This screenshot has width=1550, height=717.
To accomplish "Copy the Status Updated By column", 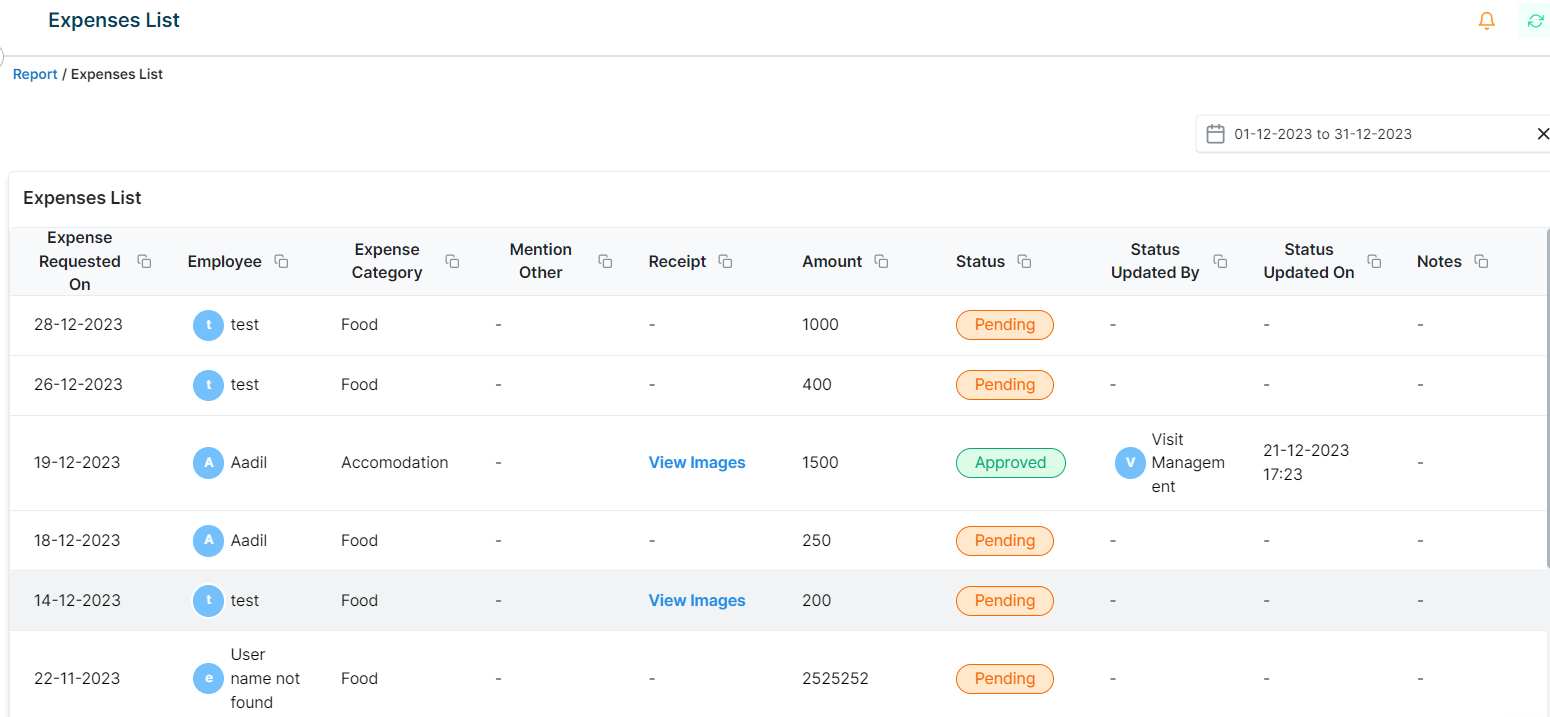I will [x=1220, y=262].
